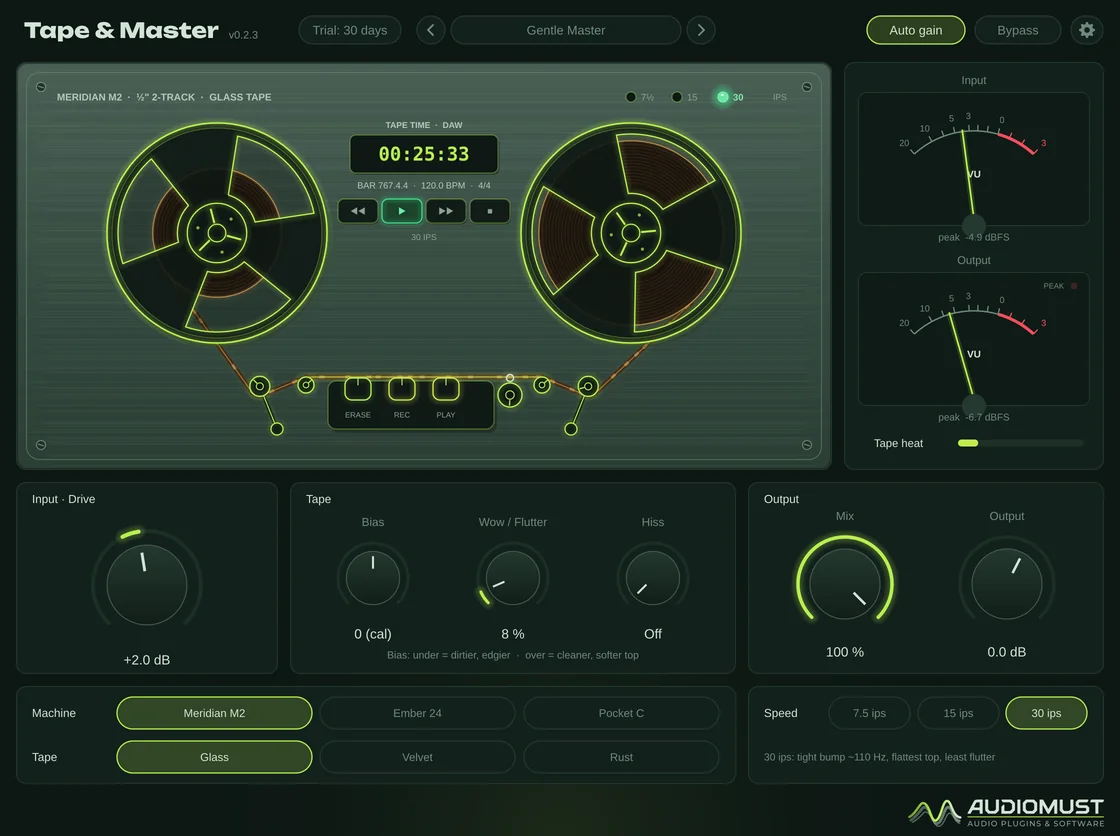
Task: Click the 120.0 BPM readout
Action: click(x=443, y=185)
